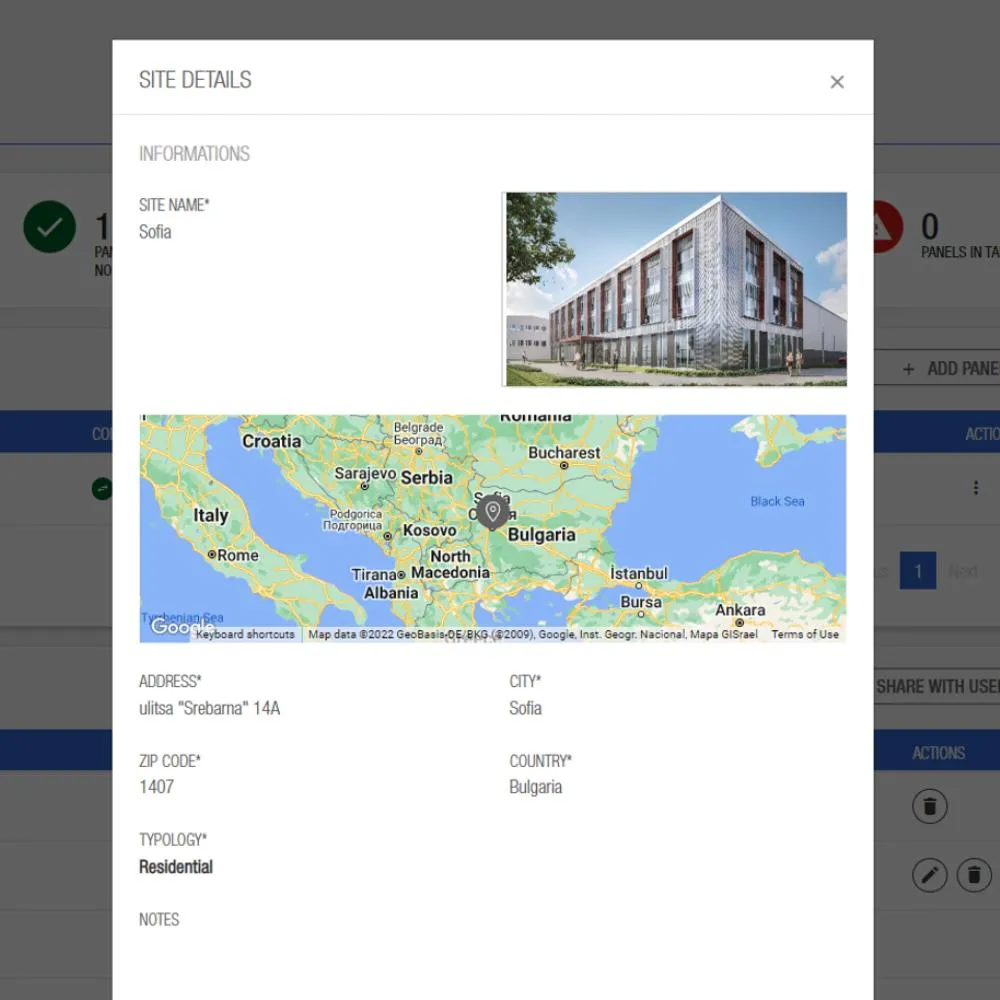Click the Sofia location pin on map
Screen dimensions: 1000x1000
pos(492,512)
